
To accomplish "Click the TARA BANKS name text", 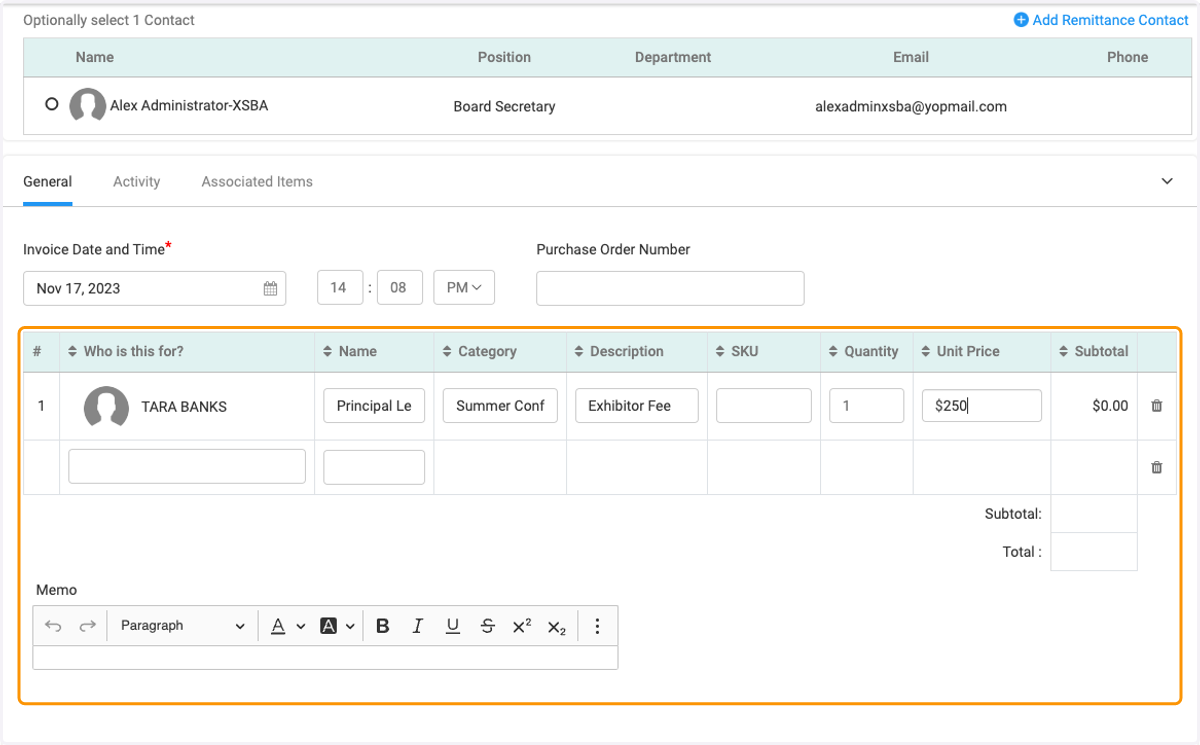I will 184,407.
